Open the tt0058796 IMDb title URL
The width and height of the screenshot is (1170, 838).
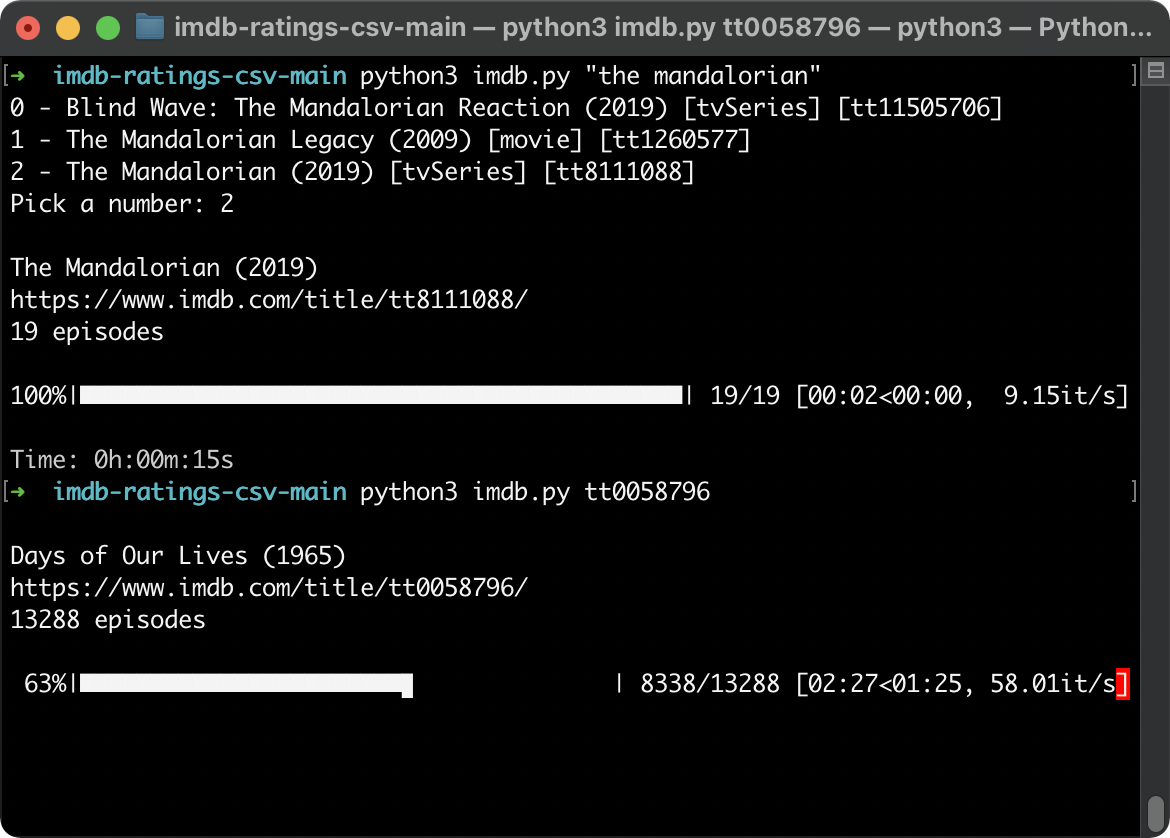tap(269, 587)
